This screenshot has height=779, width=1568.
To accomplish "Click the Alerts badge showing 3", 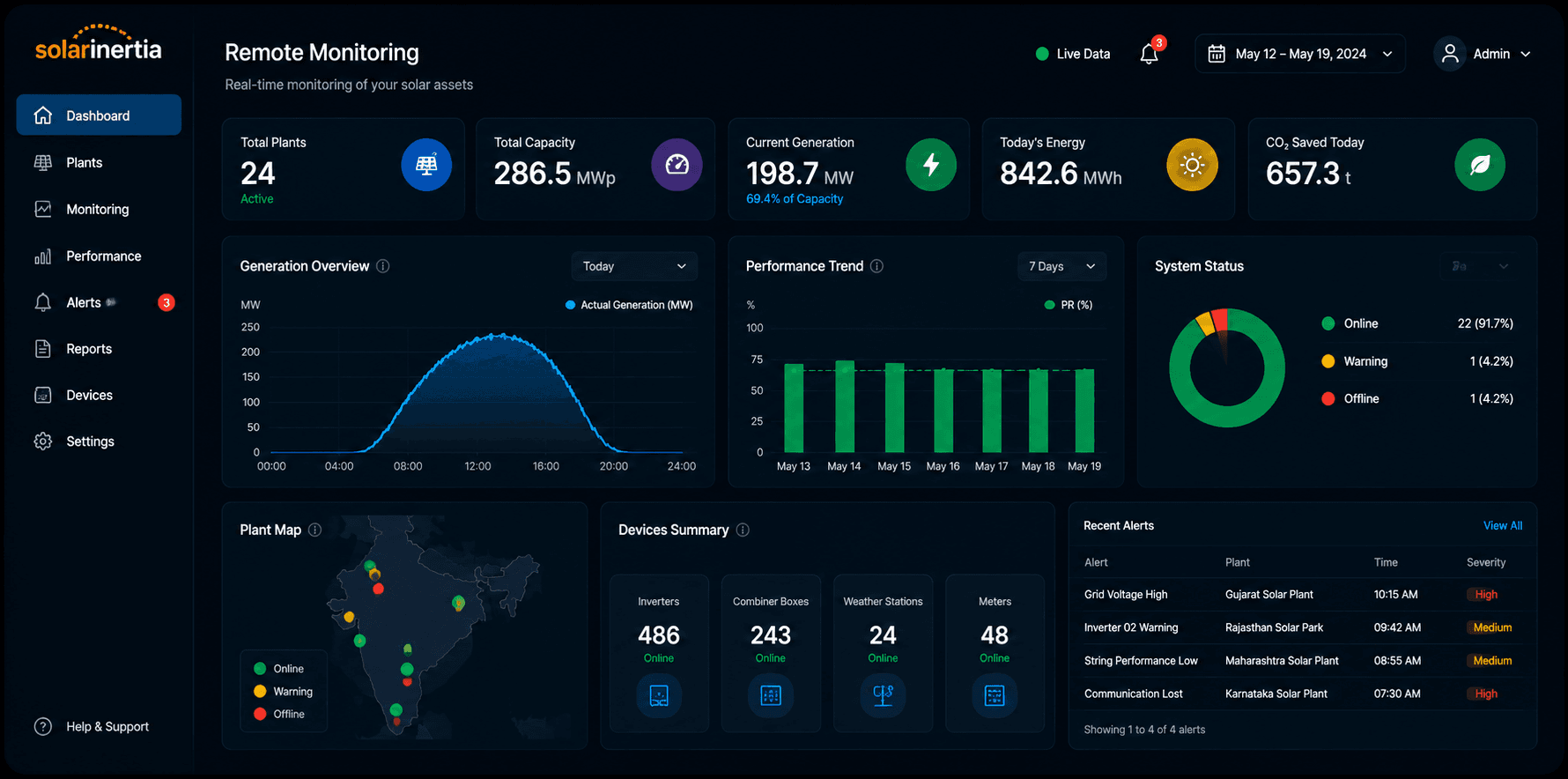I will pyautogui.click(x=166, y=302).
